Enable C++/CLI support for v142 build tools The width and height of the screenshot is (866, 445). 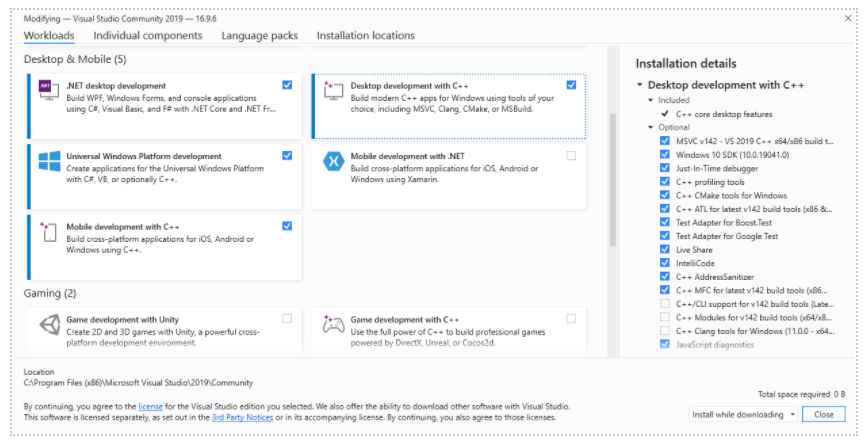click(665, 304)
